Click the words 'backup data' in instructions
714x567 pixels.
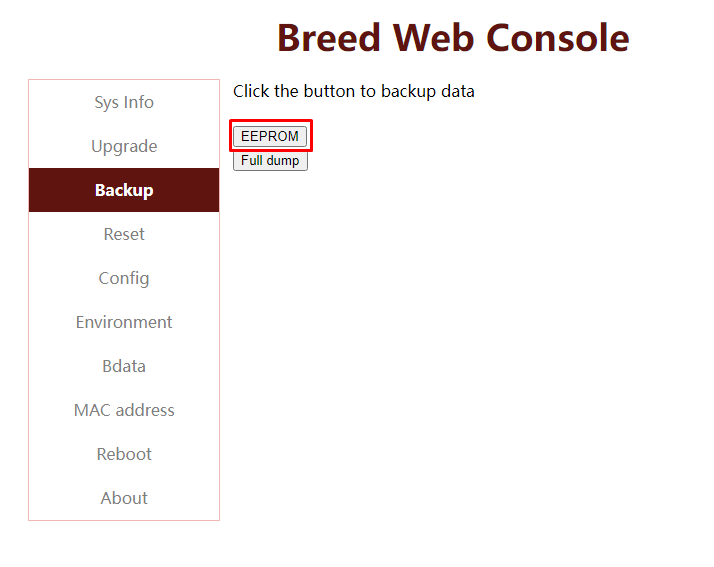pyautogui.click(x=428, y=91)
